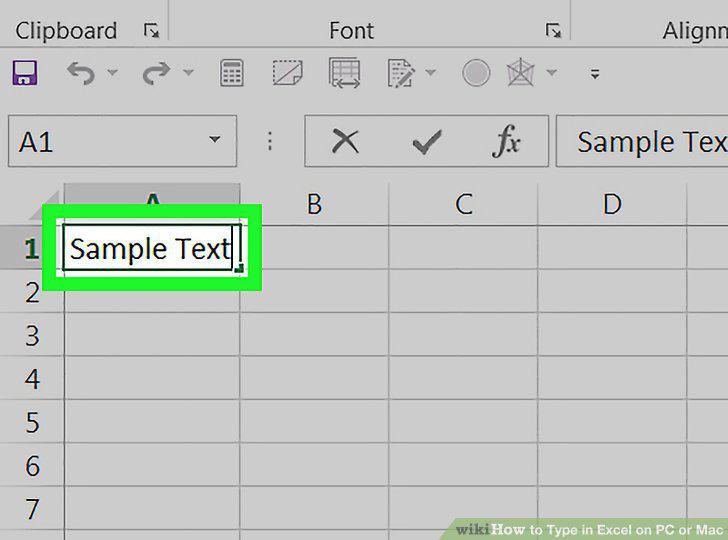Select row 6 header
This screenshot has height=540, width=728.
coord(32,465)
